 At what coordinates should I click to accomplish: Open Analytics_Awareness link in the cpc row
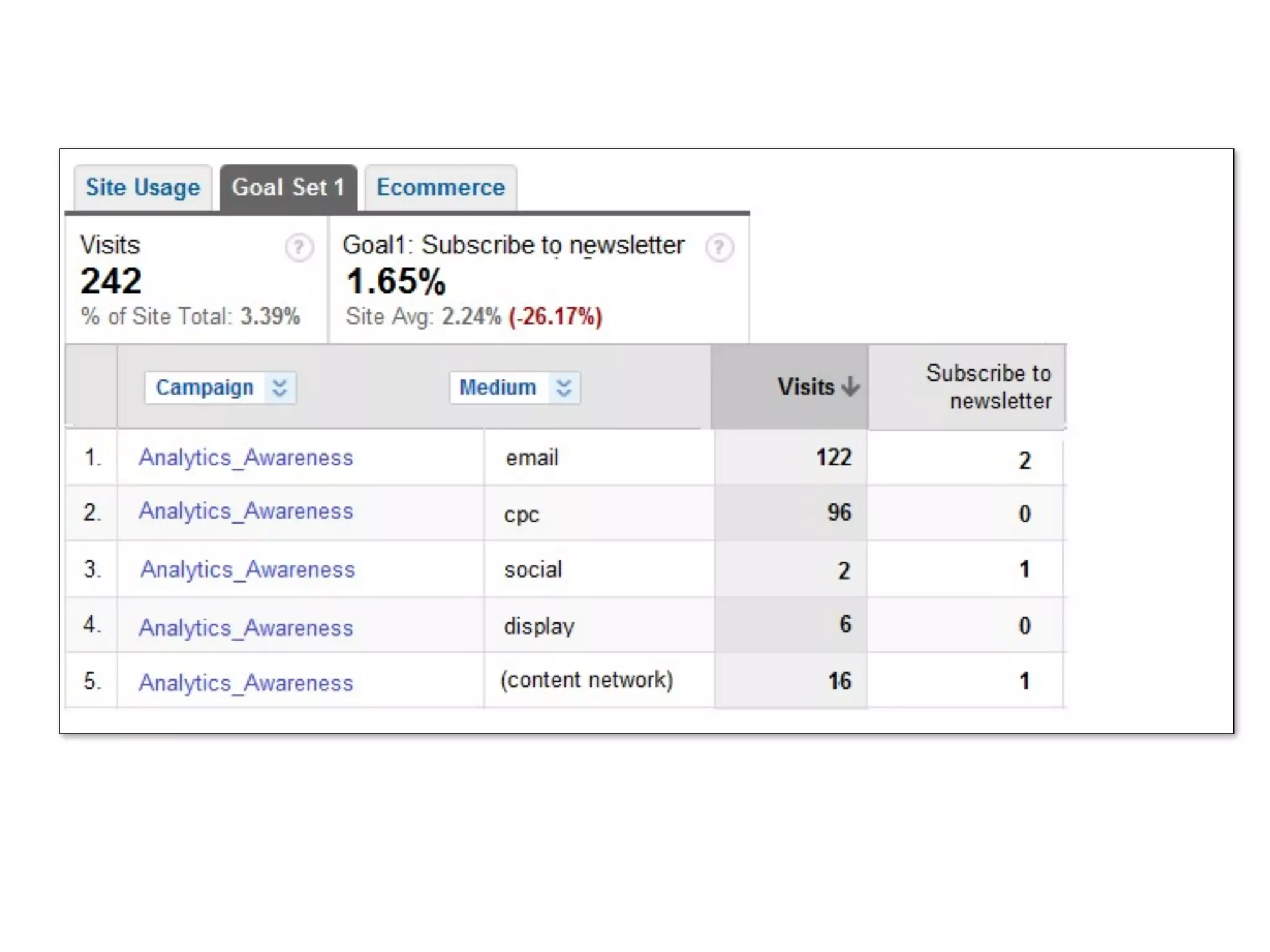point(246,511)
